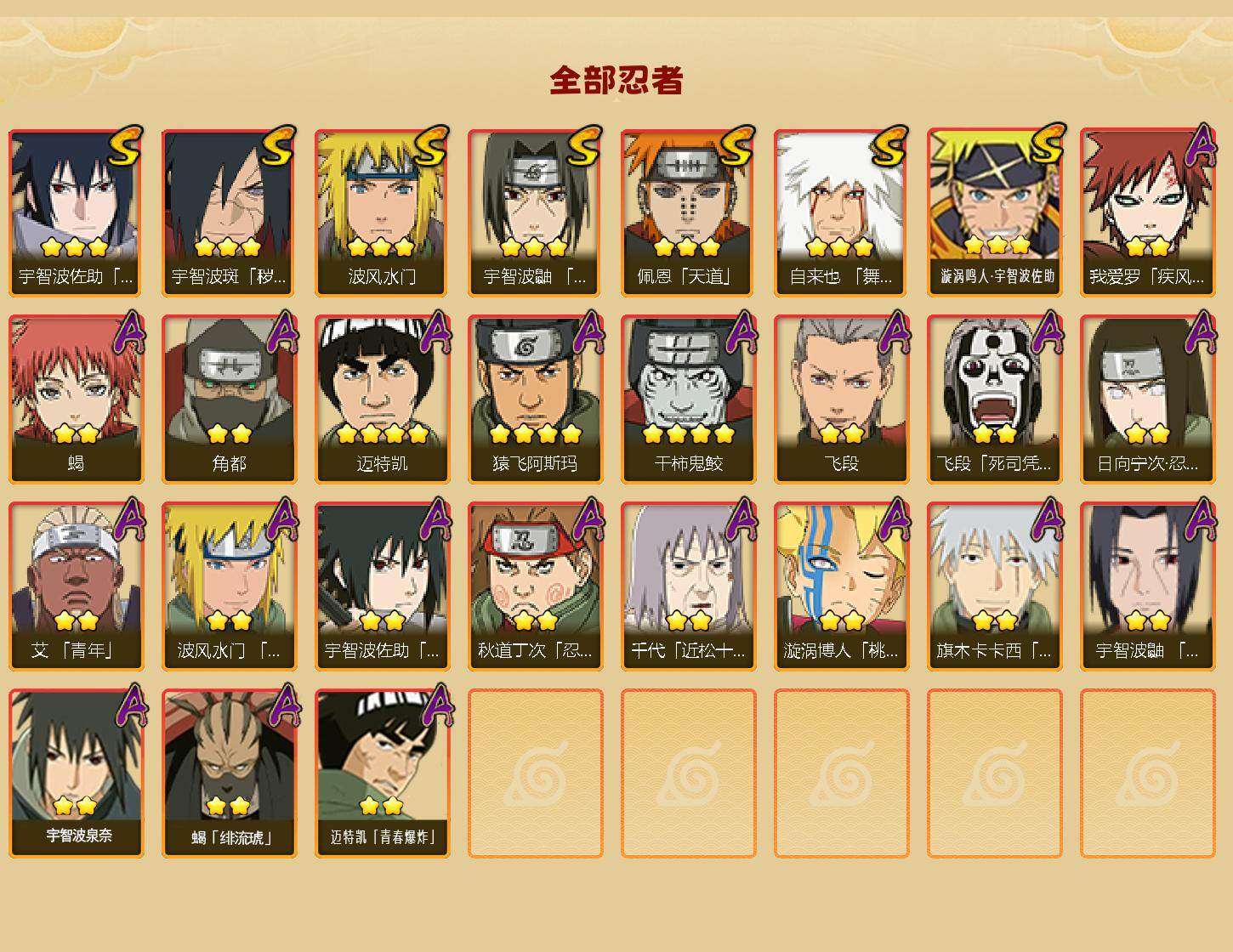Click the 飞段 two-star card
The height and width of the screenshot is (952, 1233).
pyautogui.click(x=841, y=399)
